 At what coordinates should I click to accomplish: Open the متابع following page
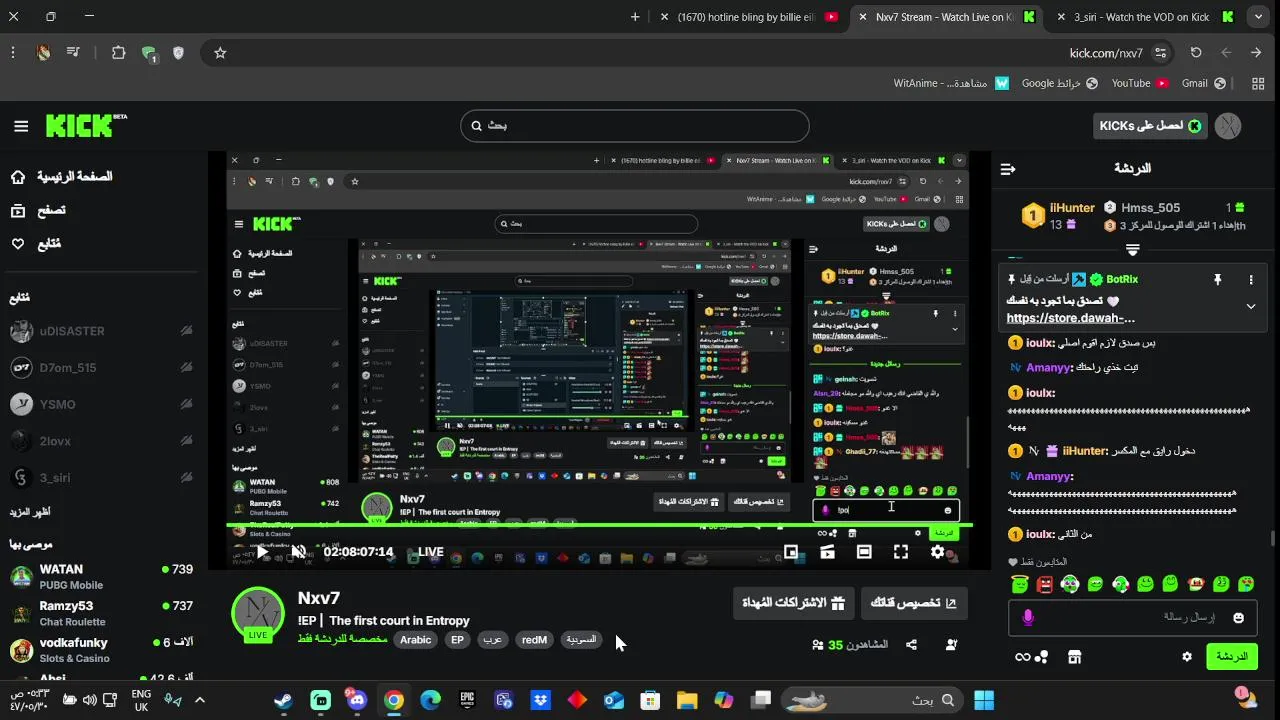point(36,243)
